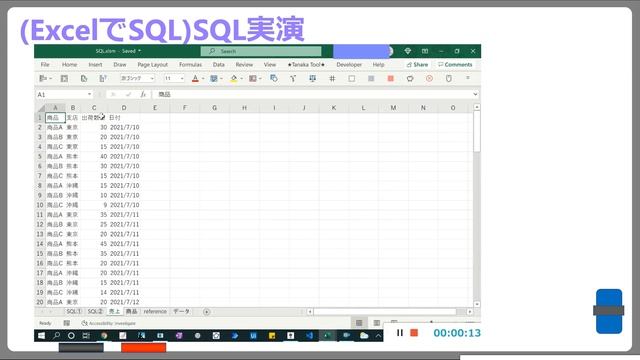Viewport: 640px width, 360px height.
Task: Click the Insert Function fx icon
Action: pos(143,94)
